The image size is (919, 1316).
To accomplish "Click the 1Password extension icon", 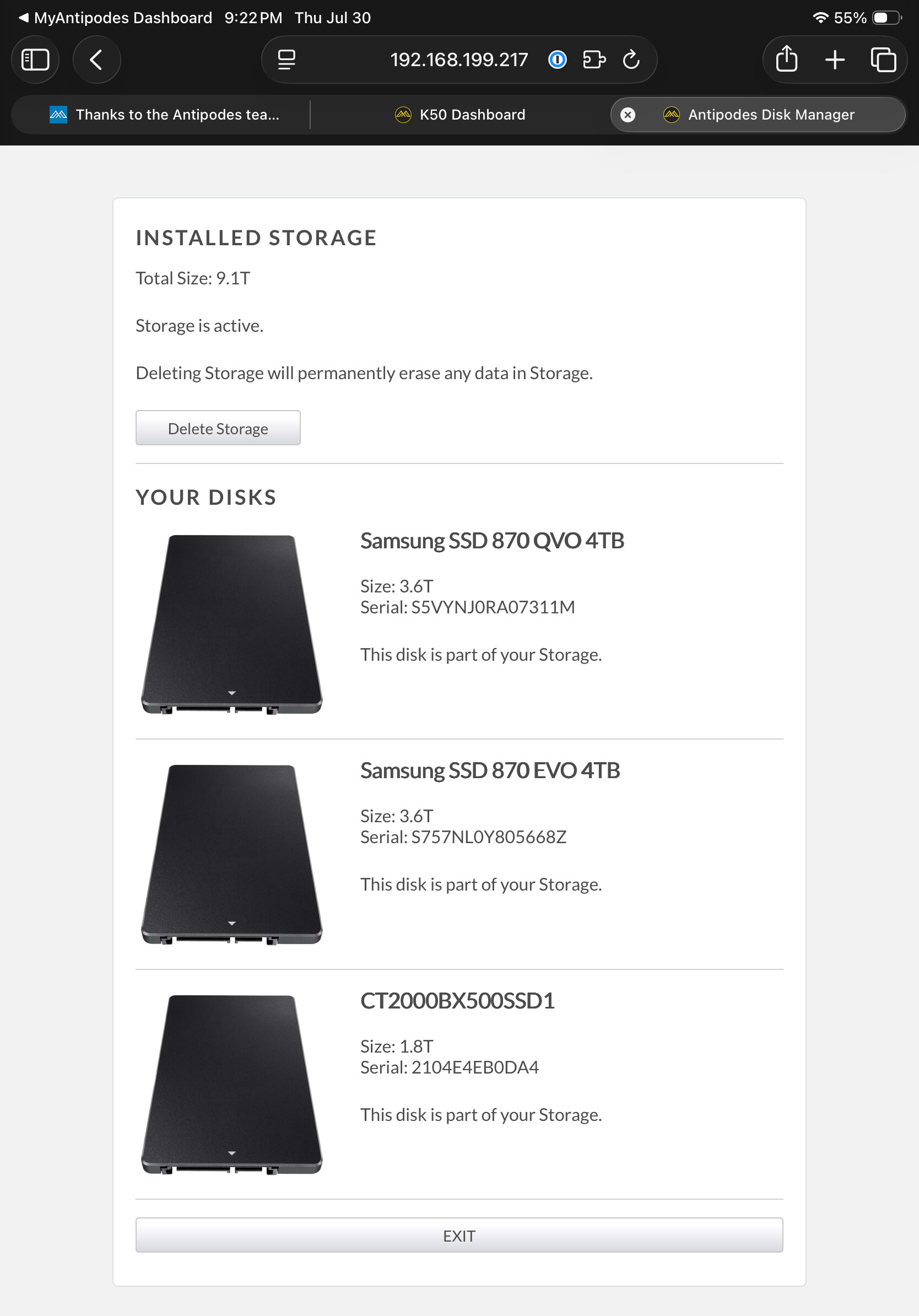I will (x=557, y=60).
